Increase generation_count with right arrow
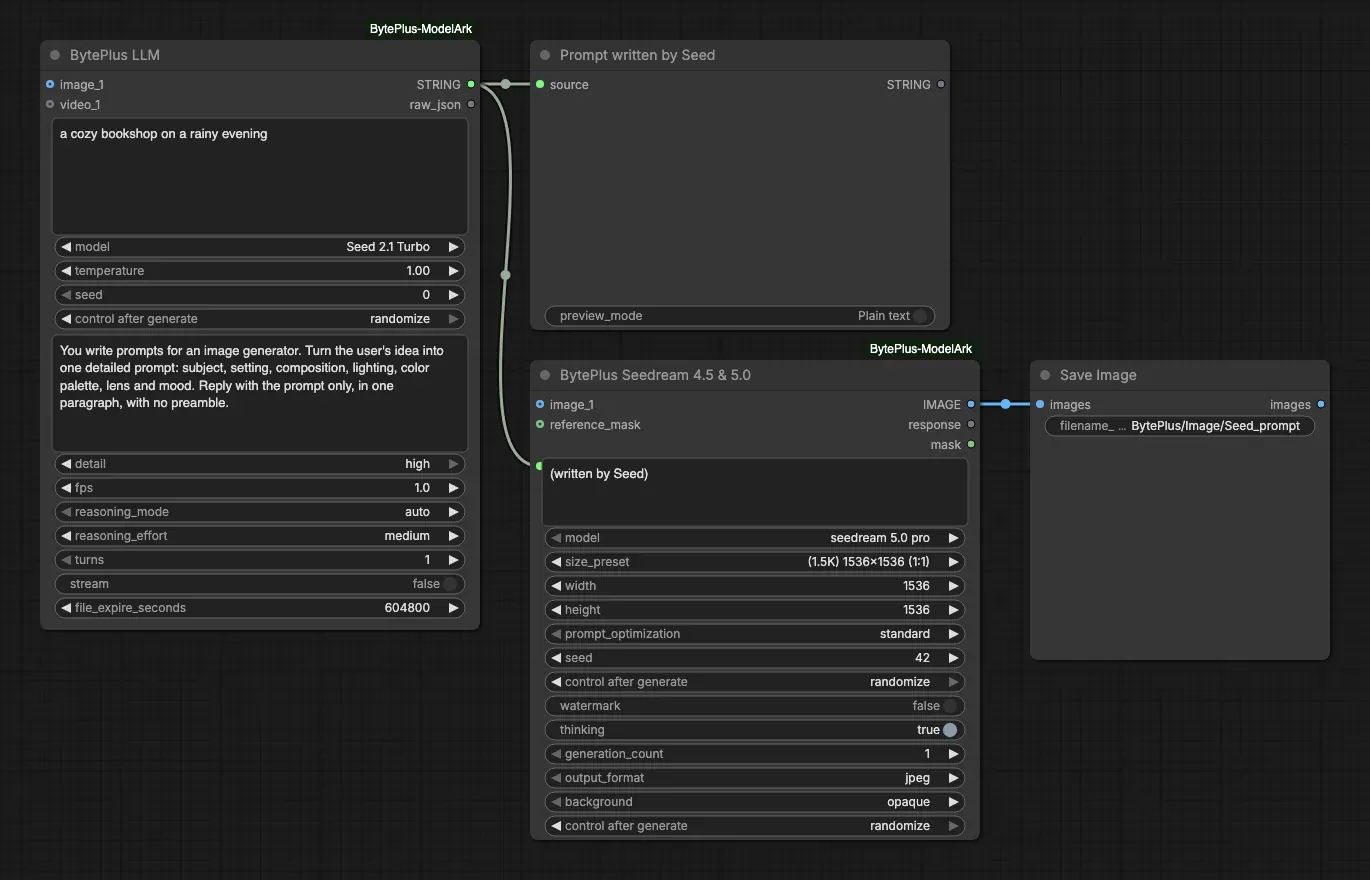 pos(953,754)
